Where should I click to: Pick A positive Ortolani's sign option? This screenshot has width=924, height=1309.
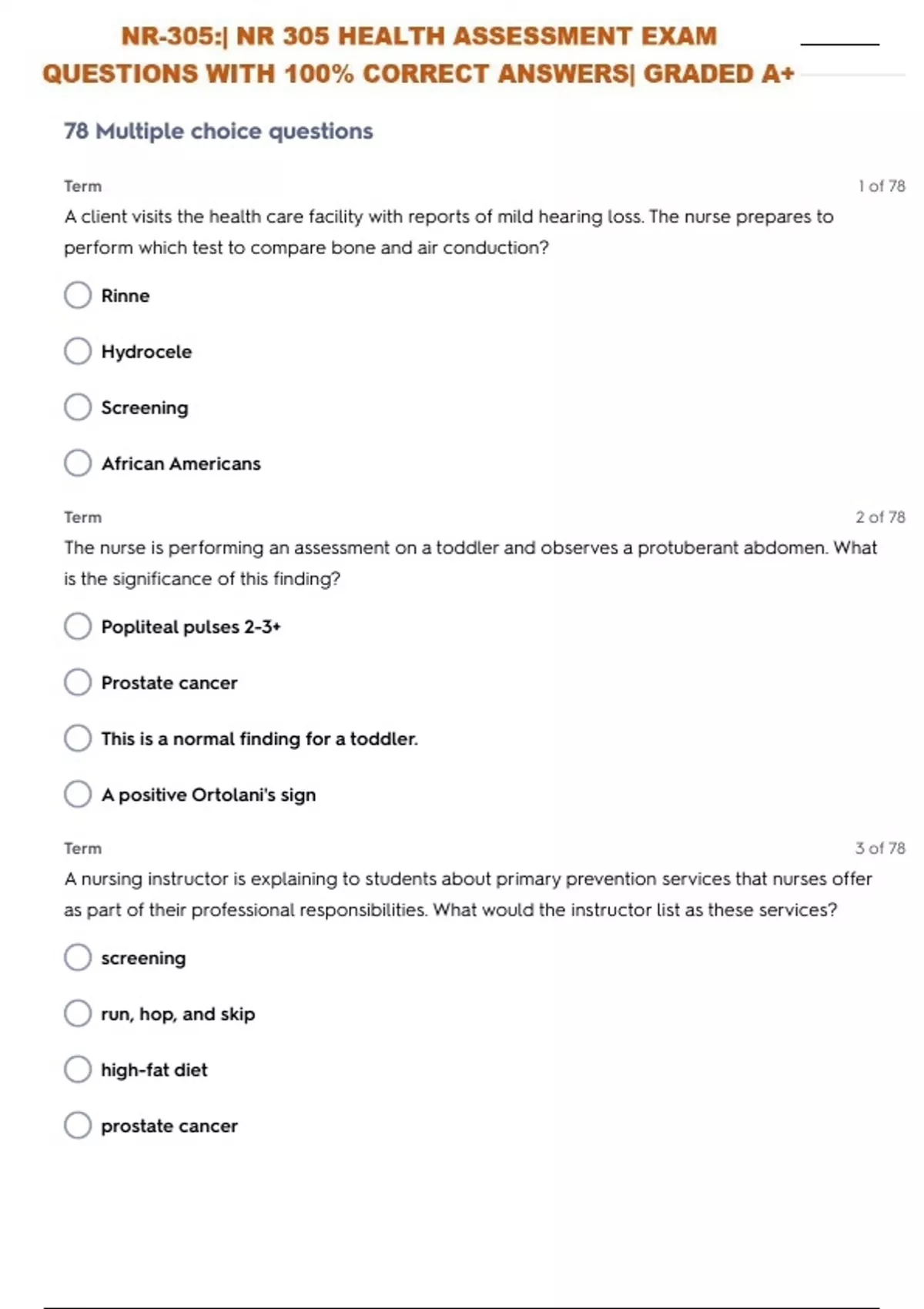[x=78, y=794]
